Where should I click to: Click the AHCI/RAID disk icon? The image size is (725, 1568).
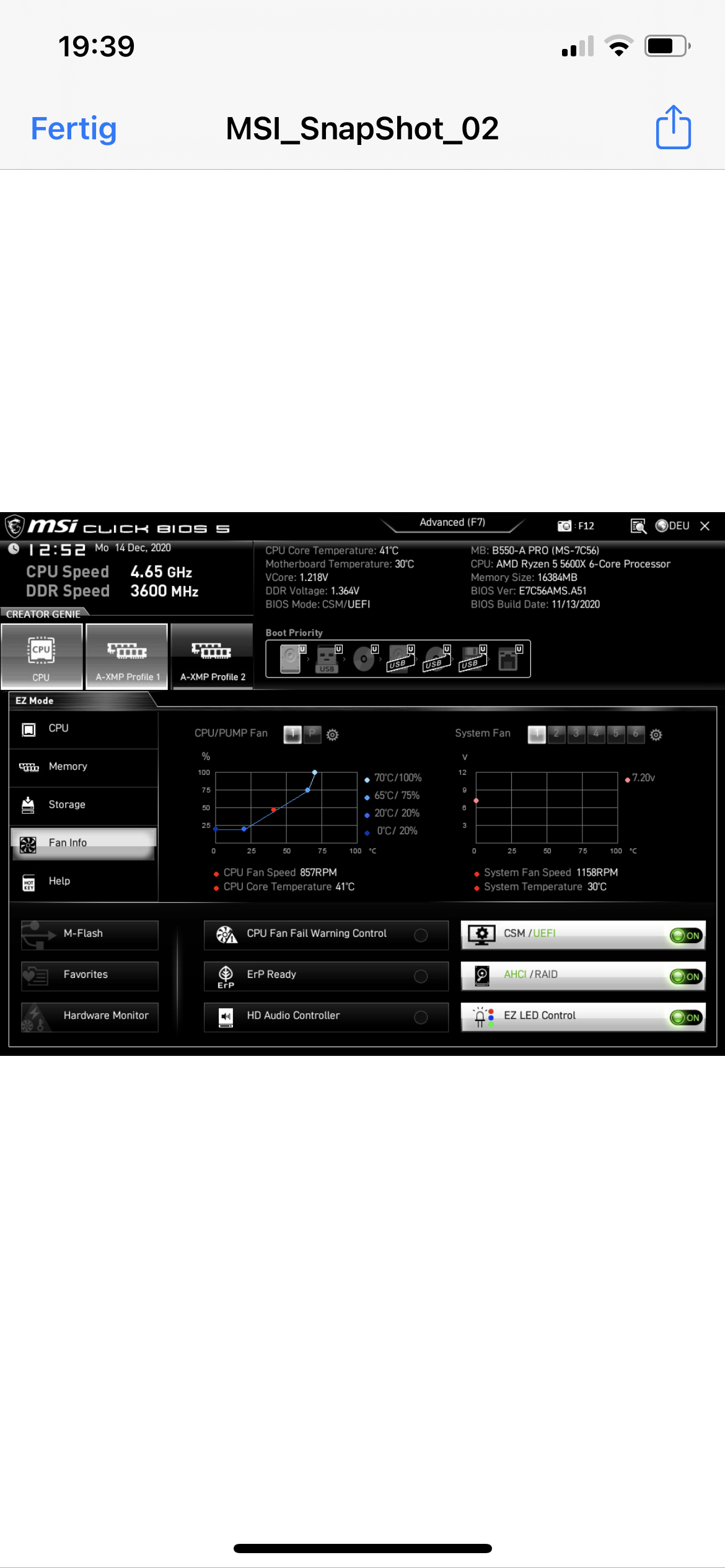click(x=482, y=976)
